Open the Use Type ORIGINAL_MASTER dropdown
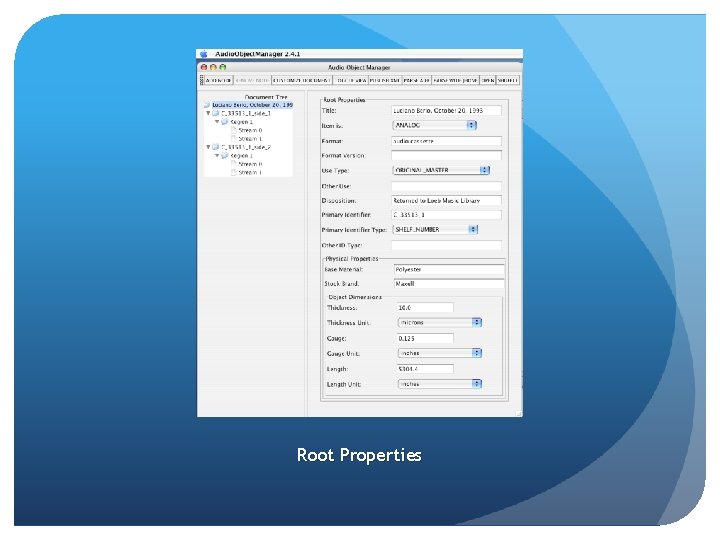Screen dimensions: 720x540 click(441, 170)
